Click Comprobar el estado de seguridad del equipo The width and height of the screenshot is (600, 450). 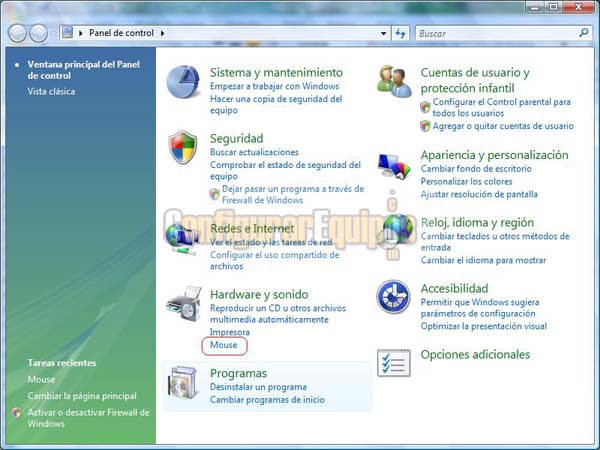(x=285, y=171)
